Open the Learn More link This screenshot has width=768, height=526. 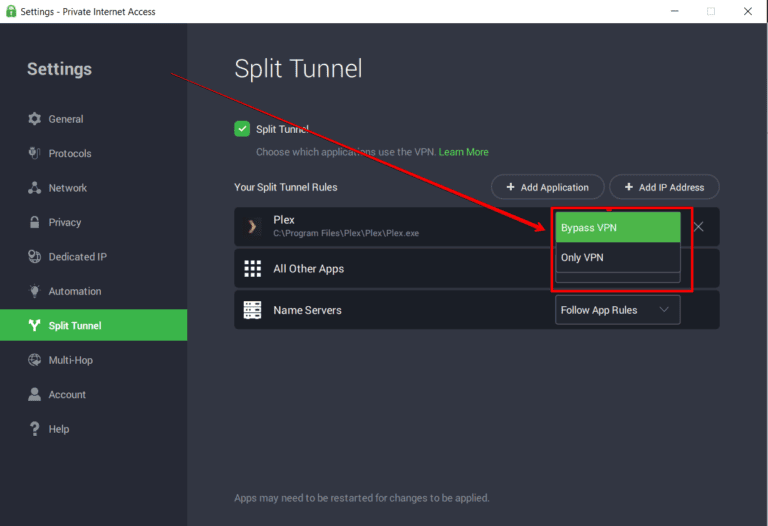point(463,152)
